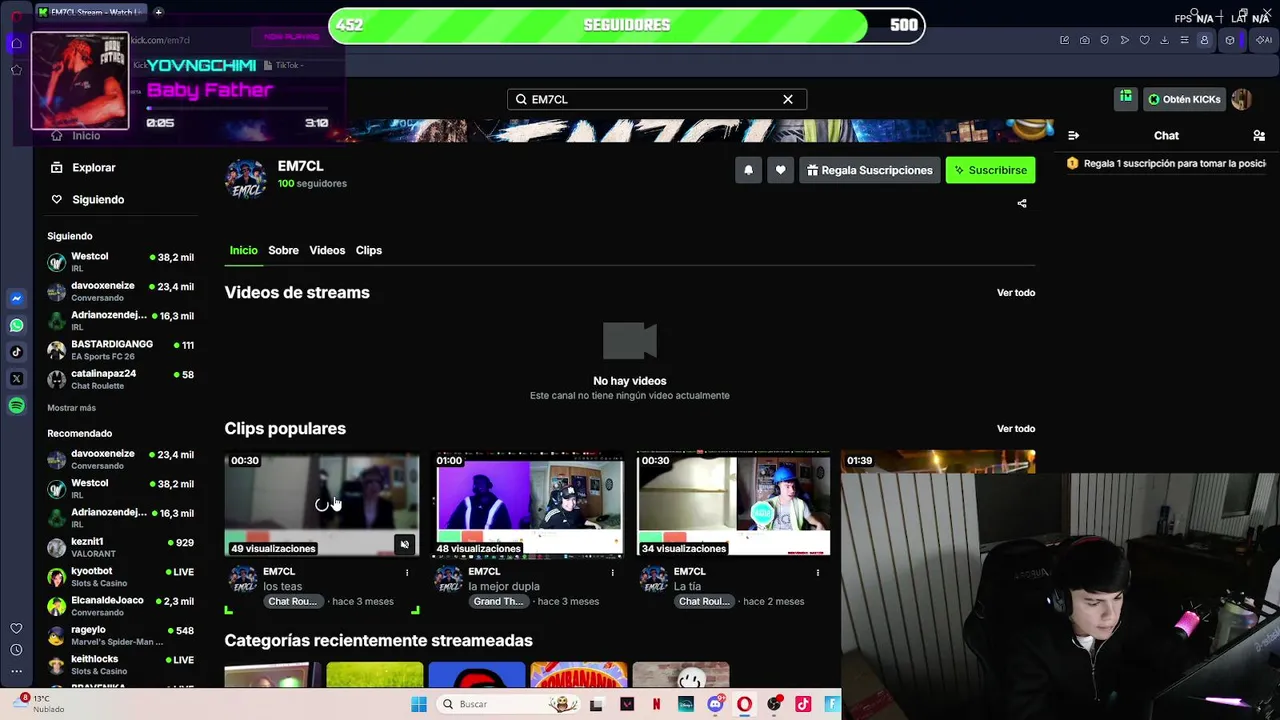Open X (Twitter) in the Opera sidebar
Screen dimensions: 1280x720
point(16,379)
